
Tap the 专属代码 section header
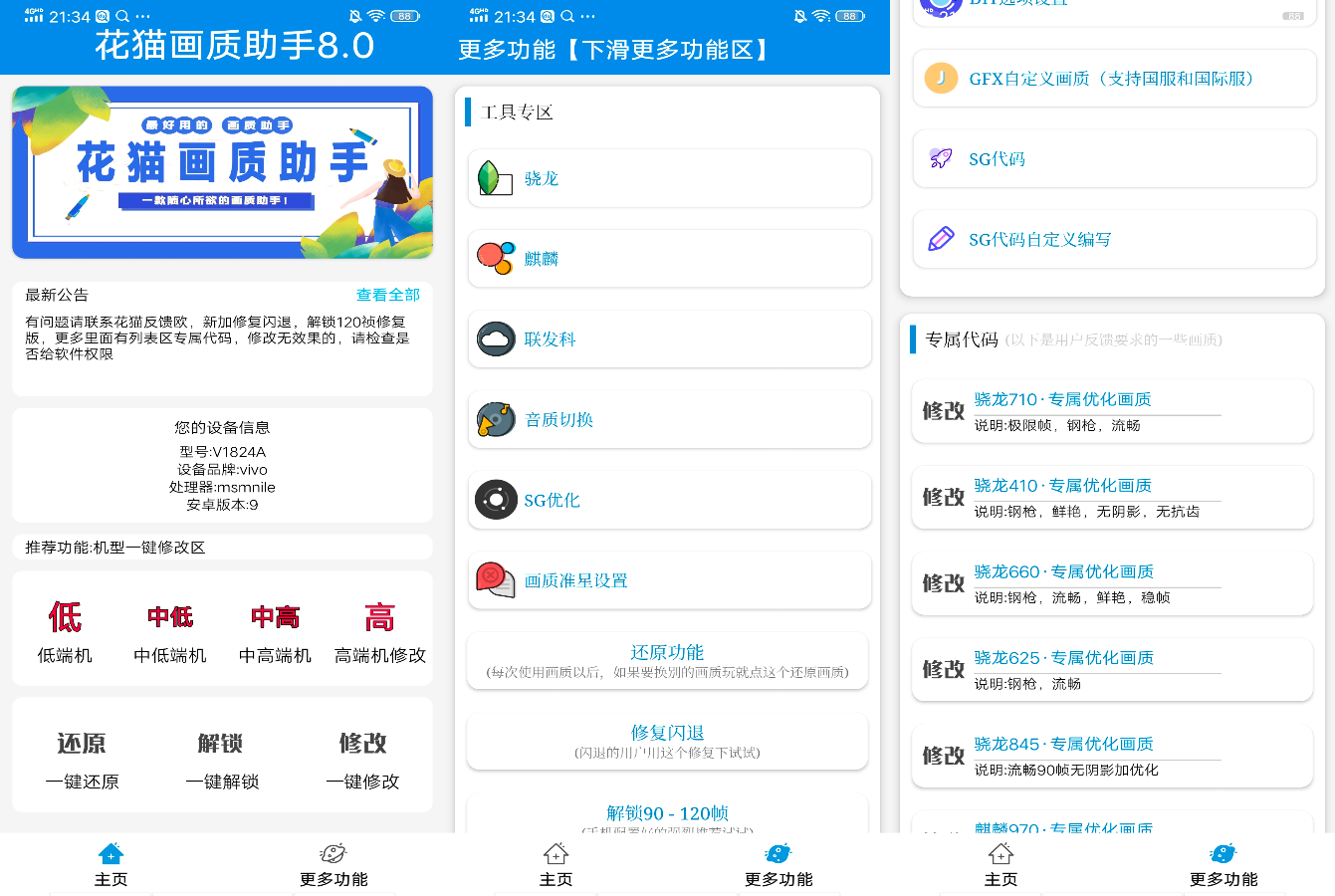click(962, 339)
